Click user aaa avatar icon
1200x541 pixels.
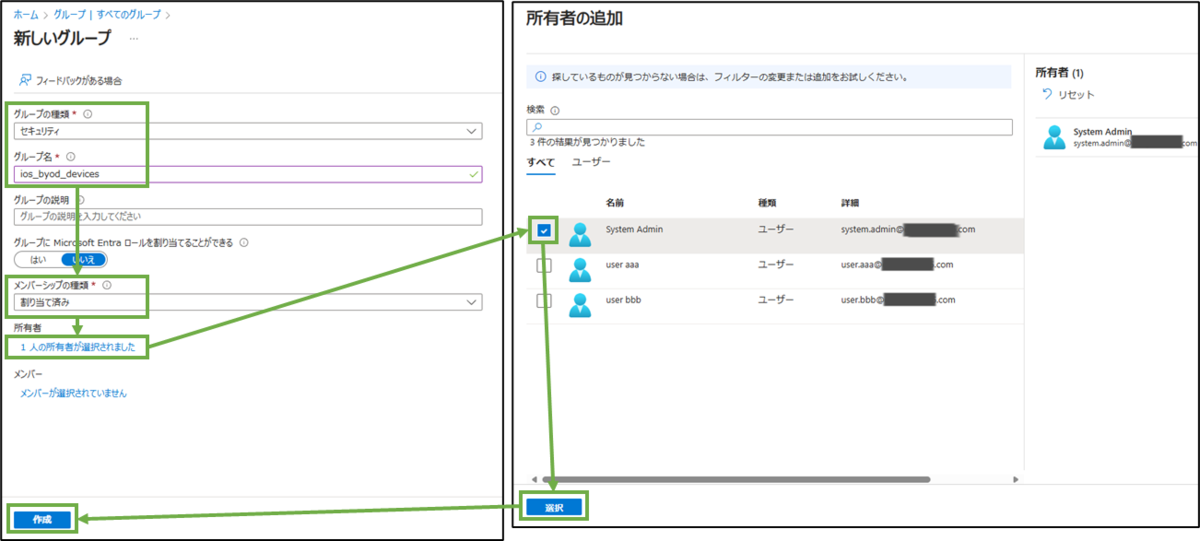click(x=581, y=269)
